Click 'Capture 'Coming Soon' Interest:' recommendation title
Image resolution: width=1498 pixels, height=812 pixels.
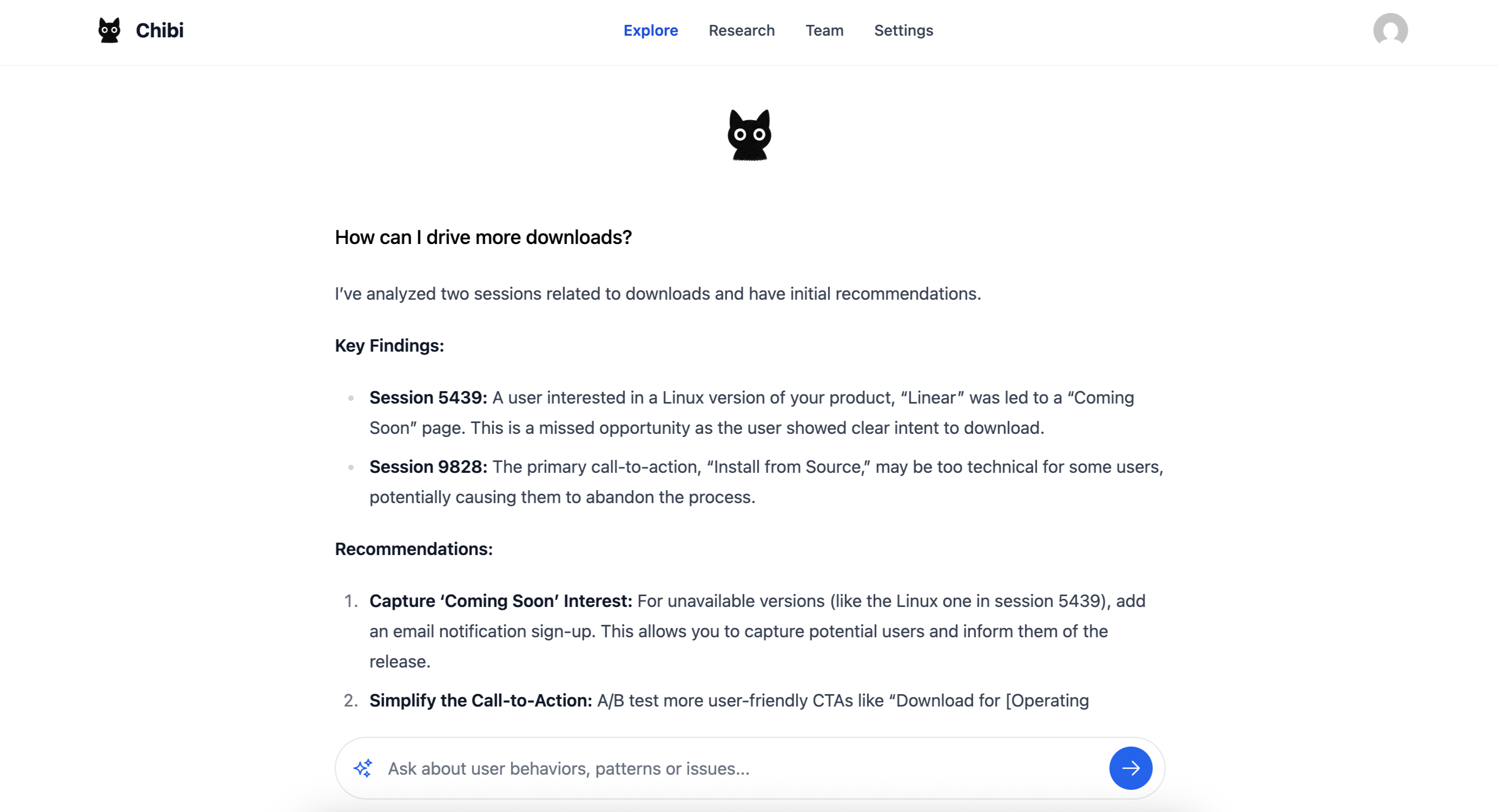click(501, 601)
